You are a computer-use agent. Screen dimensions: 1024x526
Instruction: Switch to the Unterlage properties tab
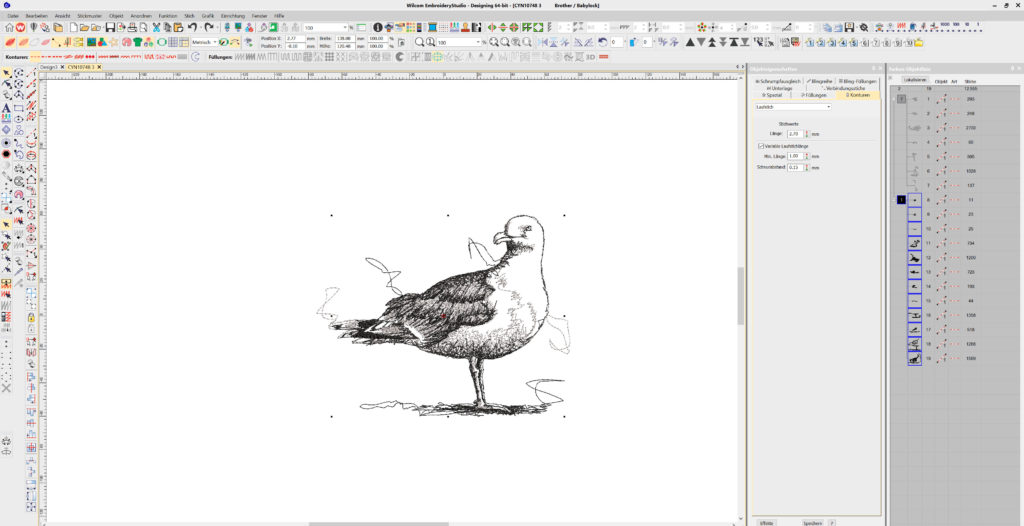click(x=778, y=88)
